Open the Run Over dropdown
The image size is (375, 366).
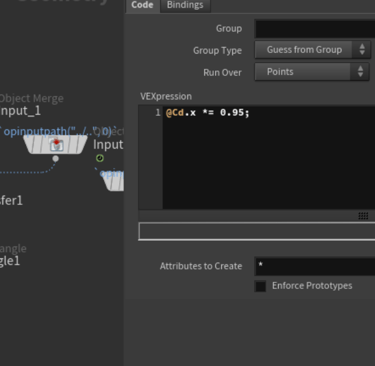tap(312, 72)
